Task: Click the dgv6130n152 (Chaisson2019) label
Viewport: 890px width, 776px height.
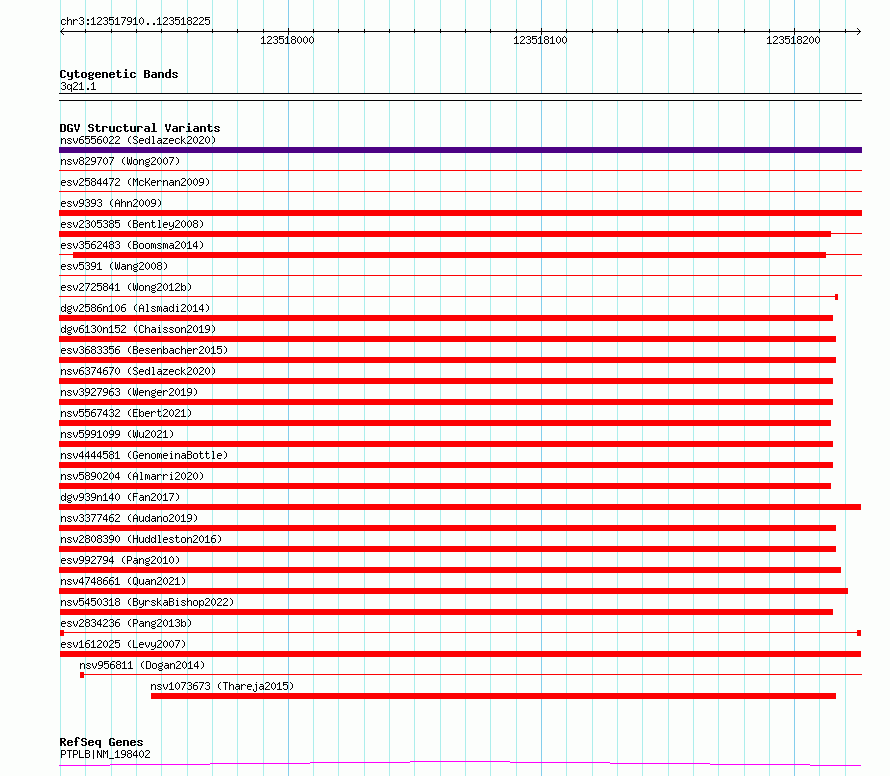Action: (x=138, y=329)
